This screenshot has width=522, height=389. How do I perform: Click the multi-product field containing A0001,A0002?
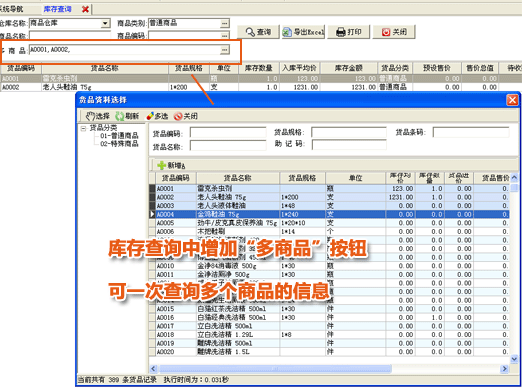pyautogui.click(x=125, y=50)
